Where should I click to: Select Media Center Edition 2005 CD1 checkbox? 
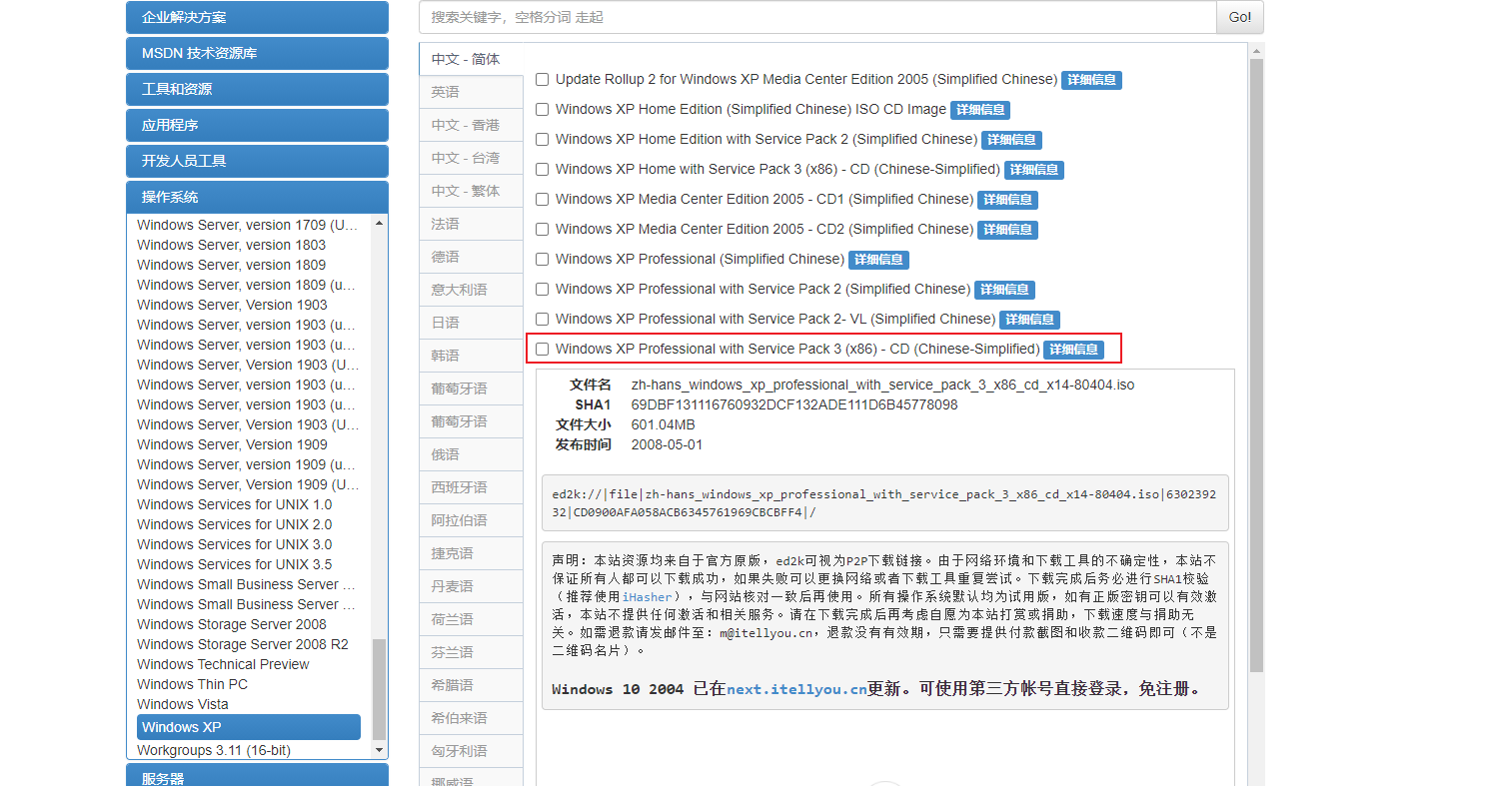click(543, 200)
